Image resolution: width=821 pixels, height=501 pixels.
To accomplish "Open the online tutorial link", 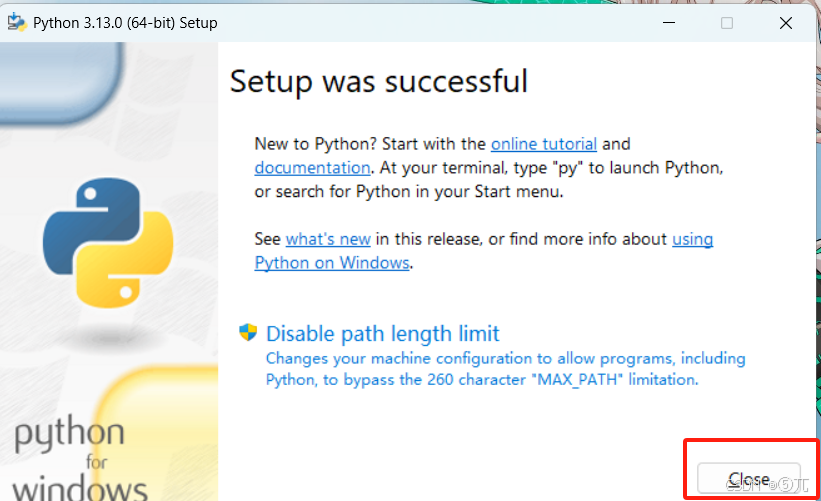I will coord(543,144).
